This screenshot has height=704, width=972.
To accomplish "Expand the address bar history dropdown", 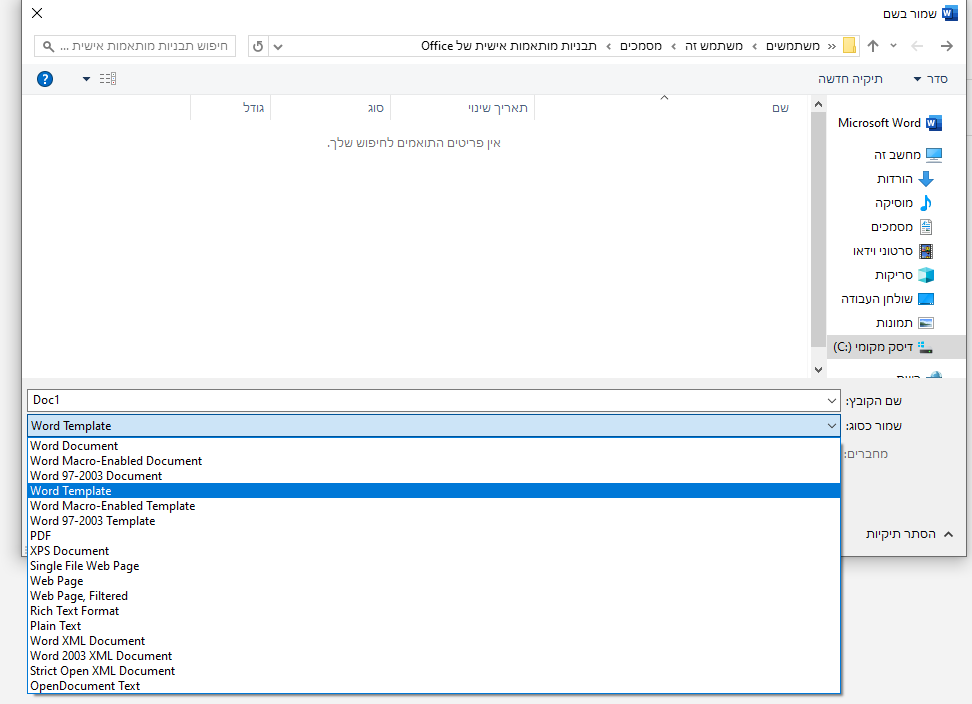I will point(278,46).
